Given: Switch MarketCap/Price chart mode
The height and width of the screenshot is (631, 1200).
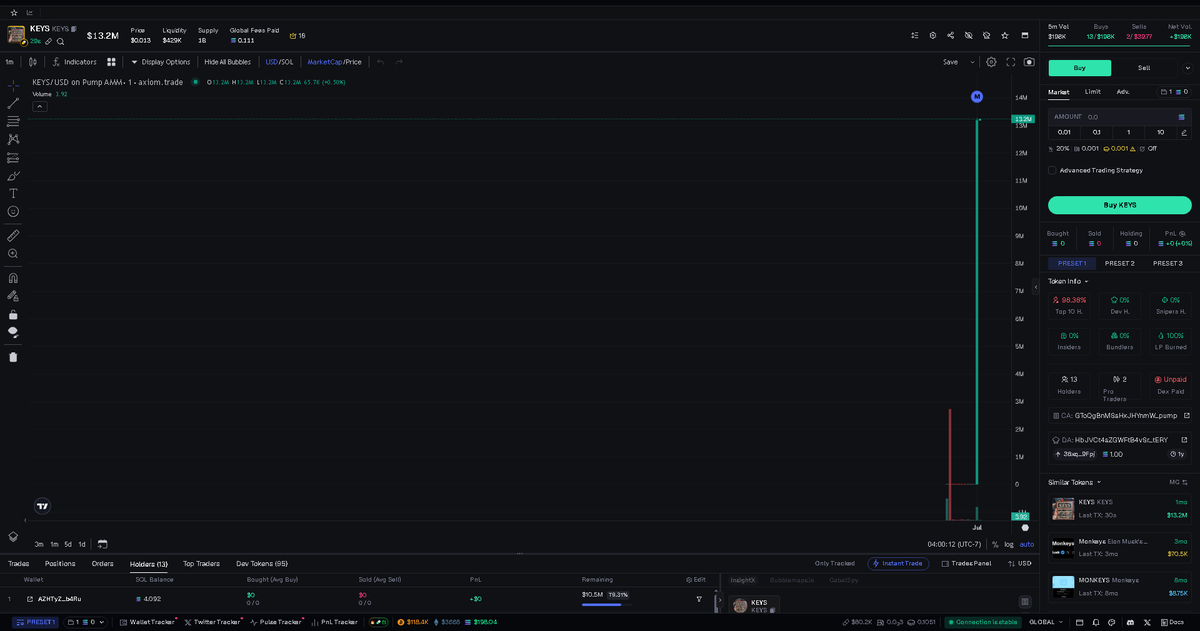Looking at the screenshot, I should coord(334,62).
